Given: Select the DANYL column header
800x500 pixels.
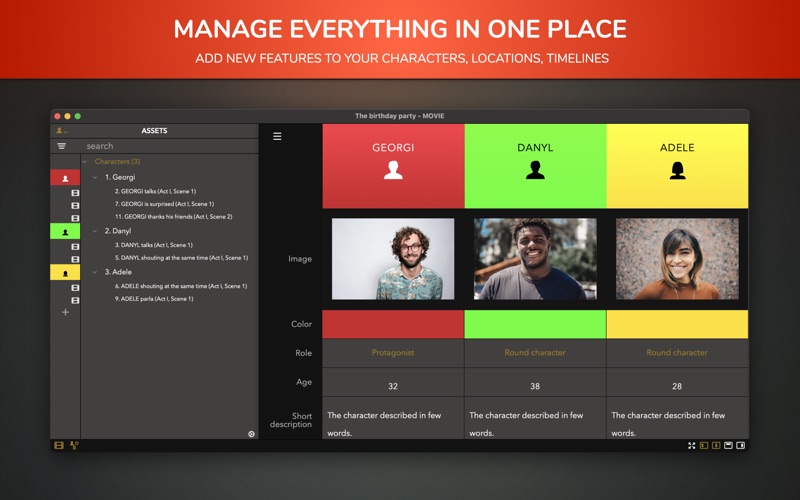Looking at the screenshot, I should point(535,166).
